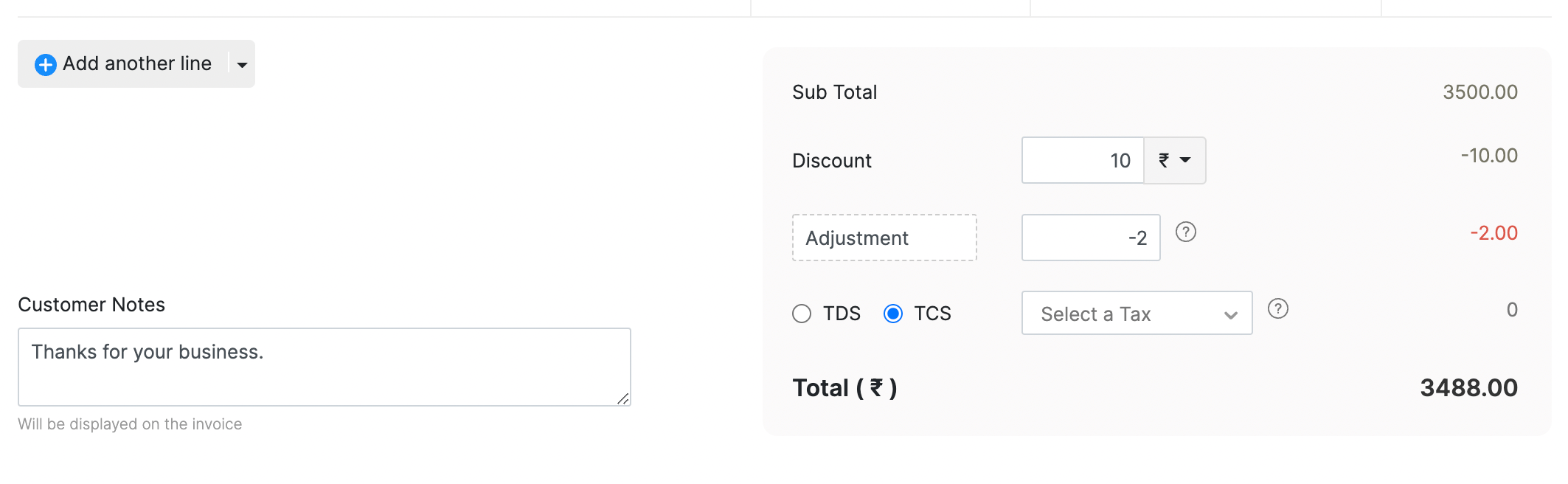This screenshot has width=1568, height=484.
Task: Click the Sub Total amount 3500.00
Action: [x=1479, y=92]
